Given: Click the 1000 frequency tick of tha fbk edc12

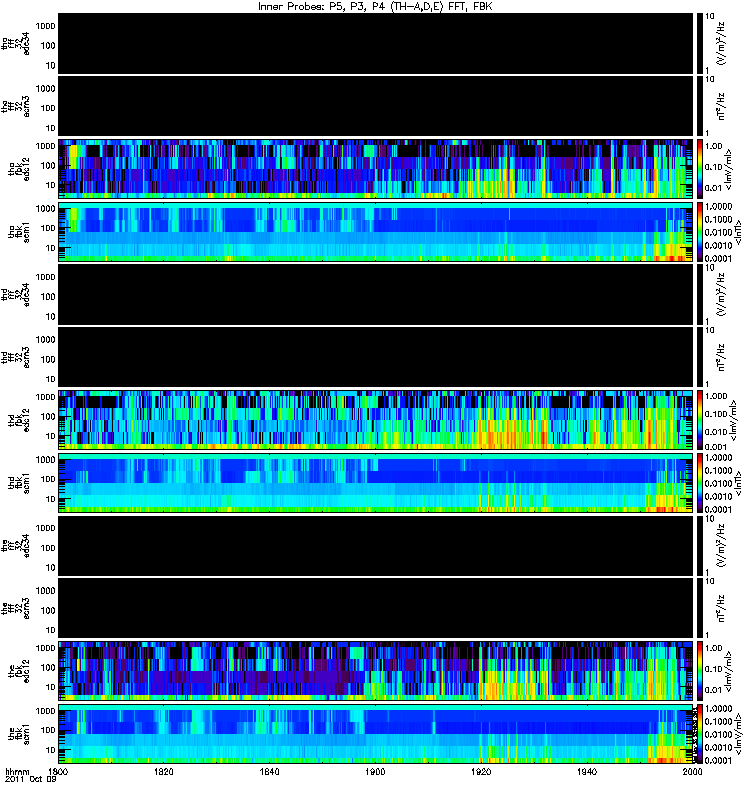Looking at the screenshot, I should point(45,146).
